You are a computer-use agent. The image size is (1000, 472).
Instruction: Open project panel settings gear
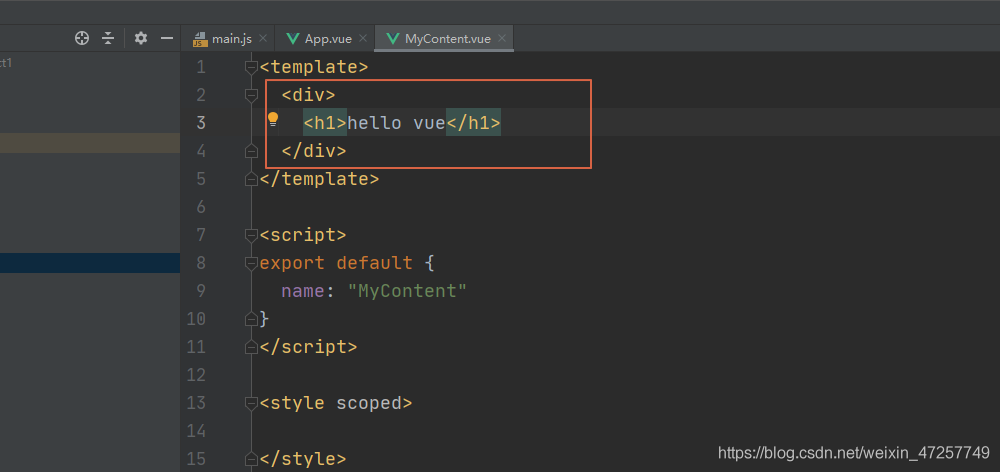pos(141,38)
